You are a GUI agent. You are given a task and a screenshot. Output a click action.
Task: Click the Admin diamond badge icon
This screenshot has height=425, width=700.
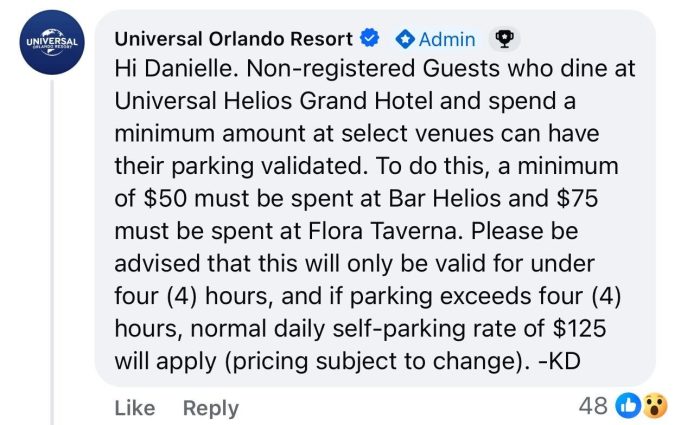click(x=405, y=39)
